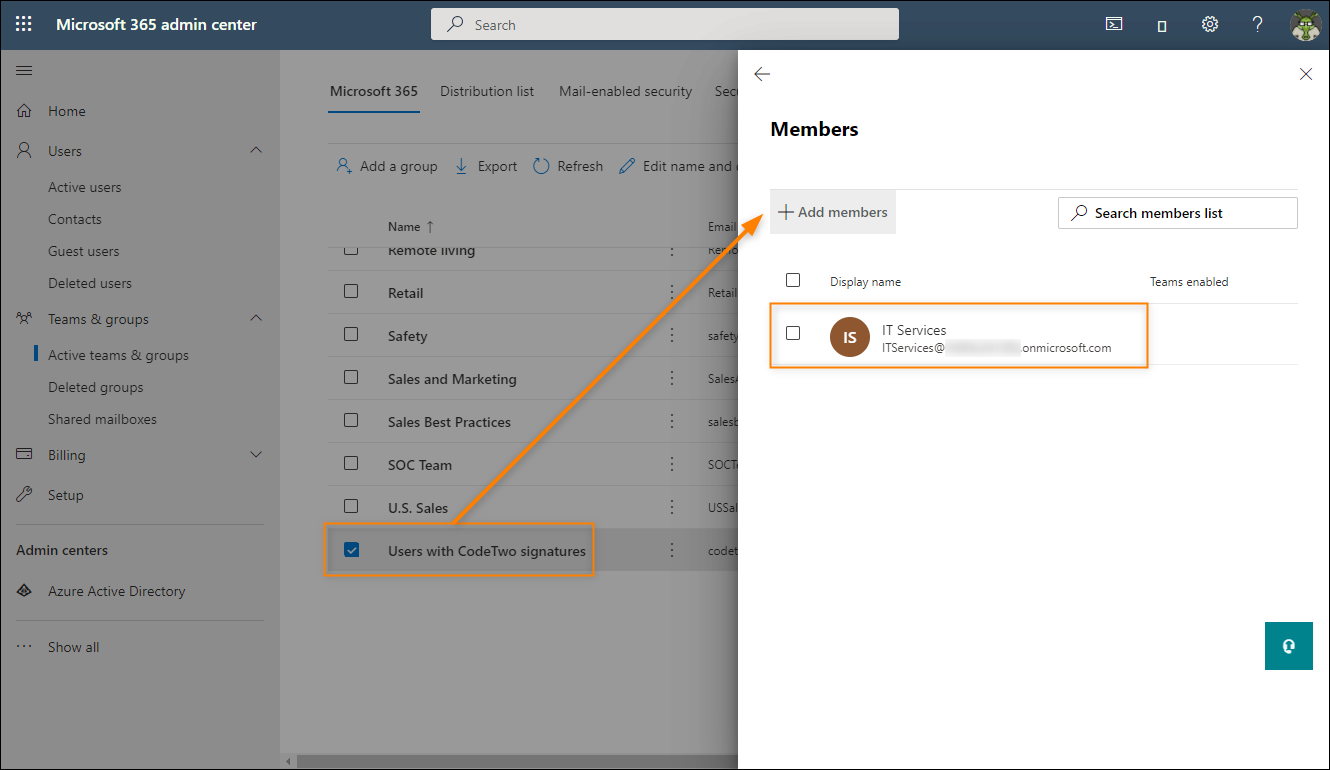
Task: Click the top Search box
Action: coord(665,25)
